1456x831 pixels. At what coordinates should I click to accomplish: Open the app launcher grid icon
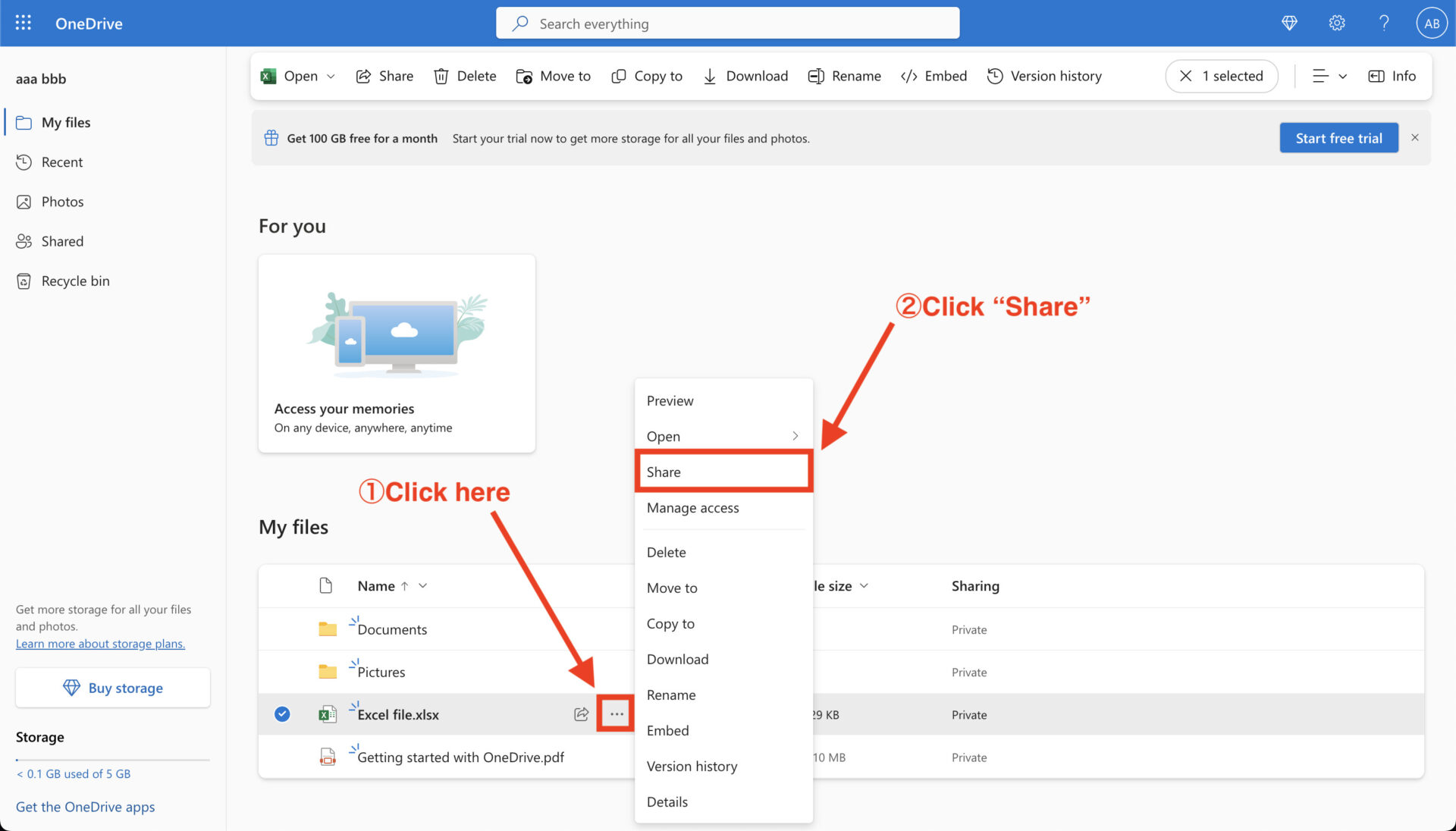point(23,23)
